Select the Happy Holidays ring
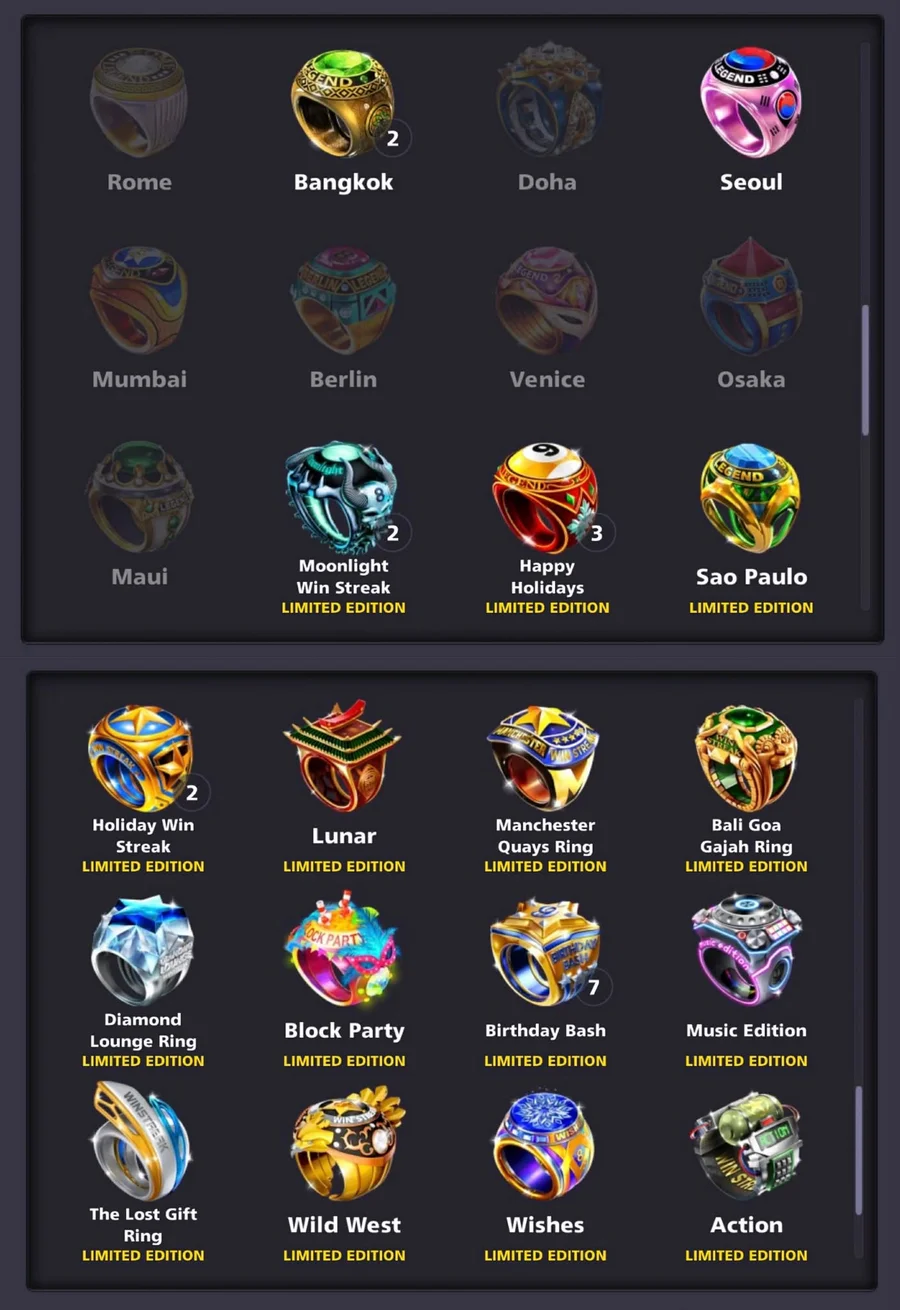 point(547,497)
